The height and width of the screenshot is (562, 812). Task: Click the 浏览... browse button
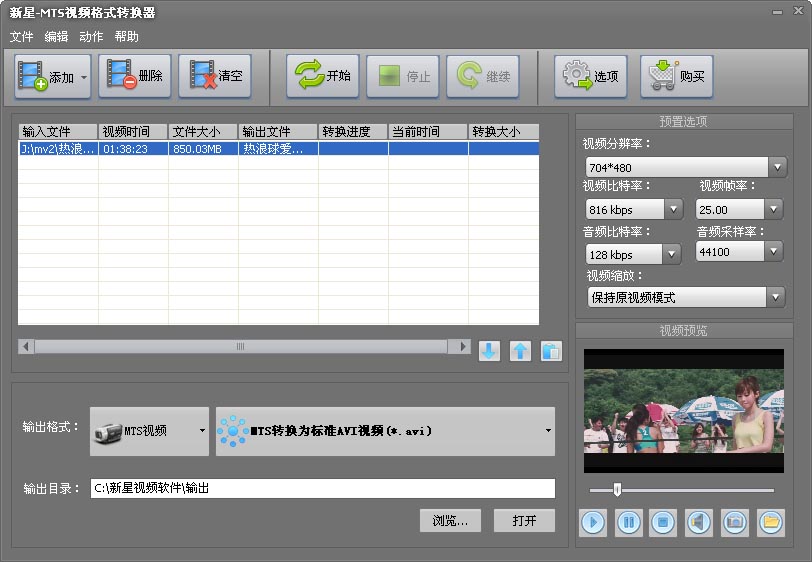click(450, 521)
